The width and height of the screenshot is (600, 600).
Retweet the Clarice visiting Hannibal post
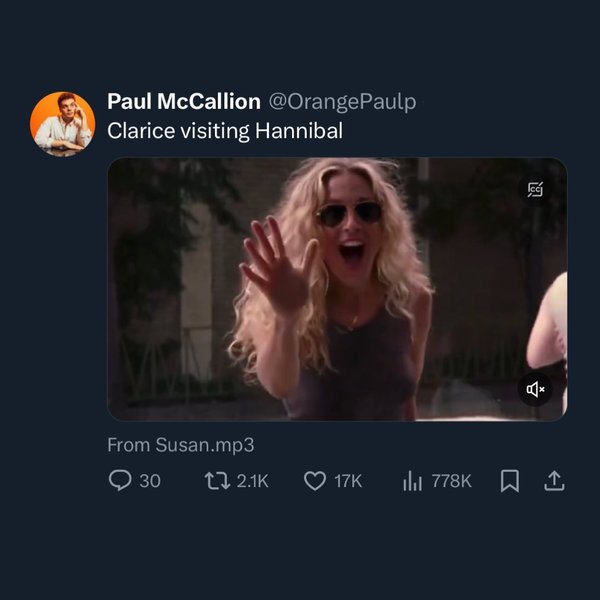tap(215, 481)
